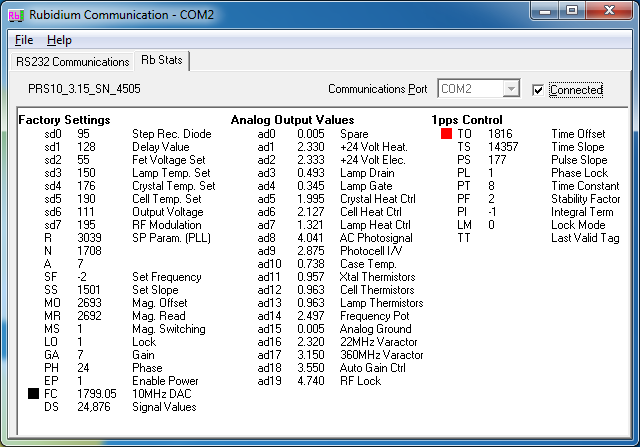Switch to the RS232 Communications tab
This screenshot has width=640, height=447.
point(73,62)
